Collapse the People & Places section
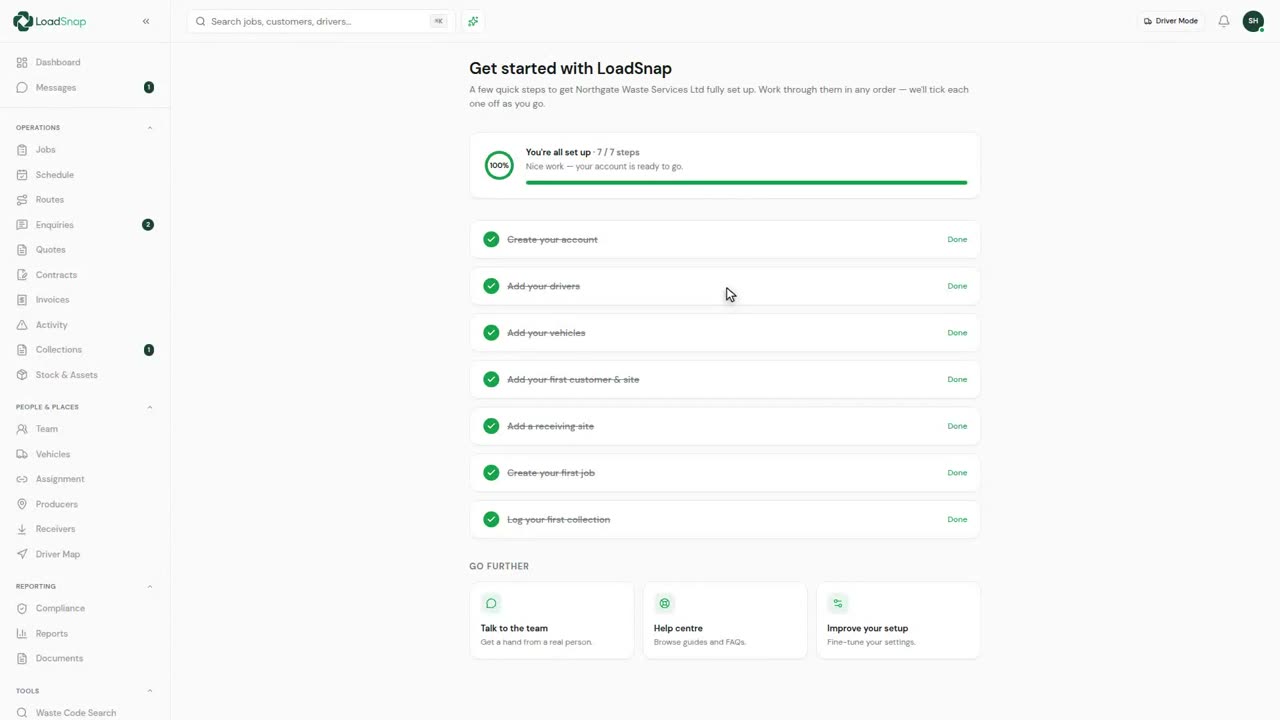Screen dimensions: 1280x720 pos(150,407)
